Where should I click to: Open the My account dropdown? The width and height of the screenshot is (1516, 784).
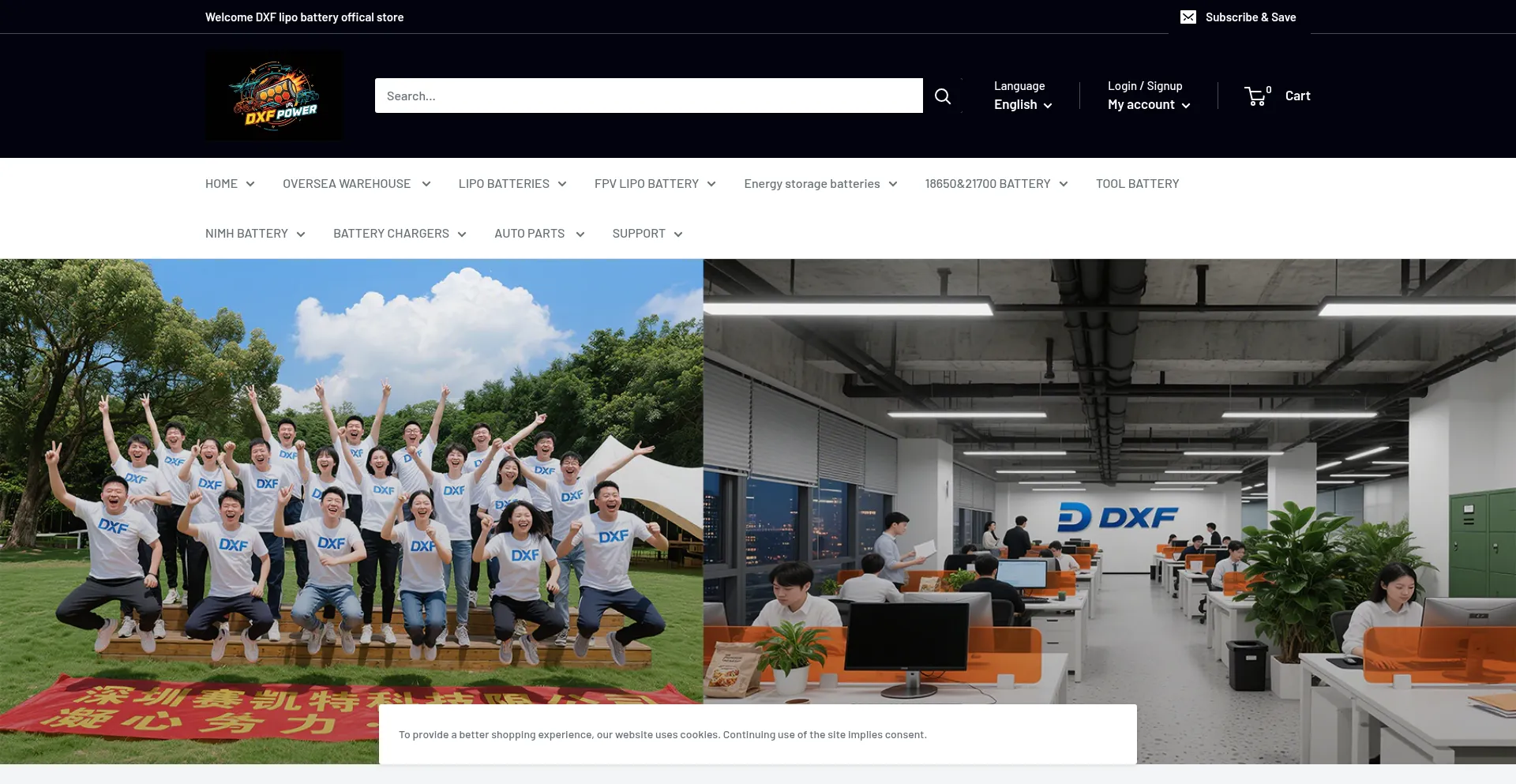coord(1148,104)
